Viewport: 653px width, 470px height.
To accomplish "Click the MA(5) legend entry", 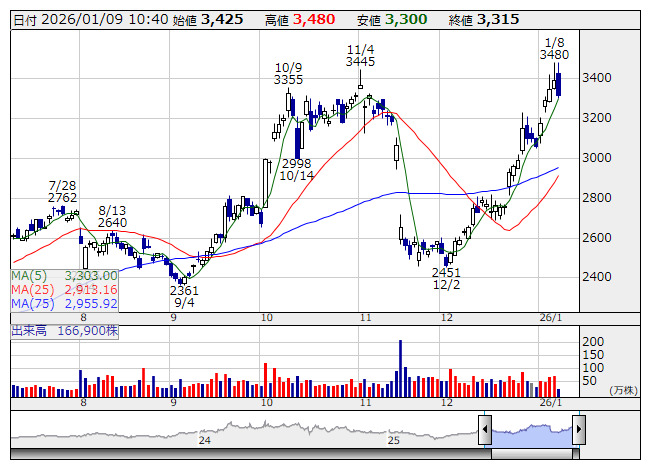I will click(64, 275).
